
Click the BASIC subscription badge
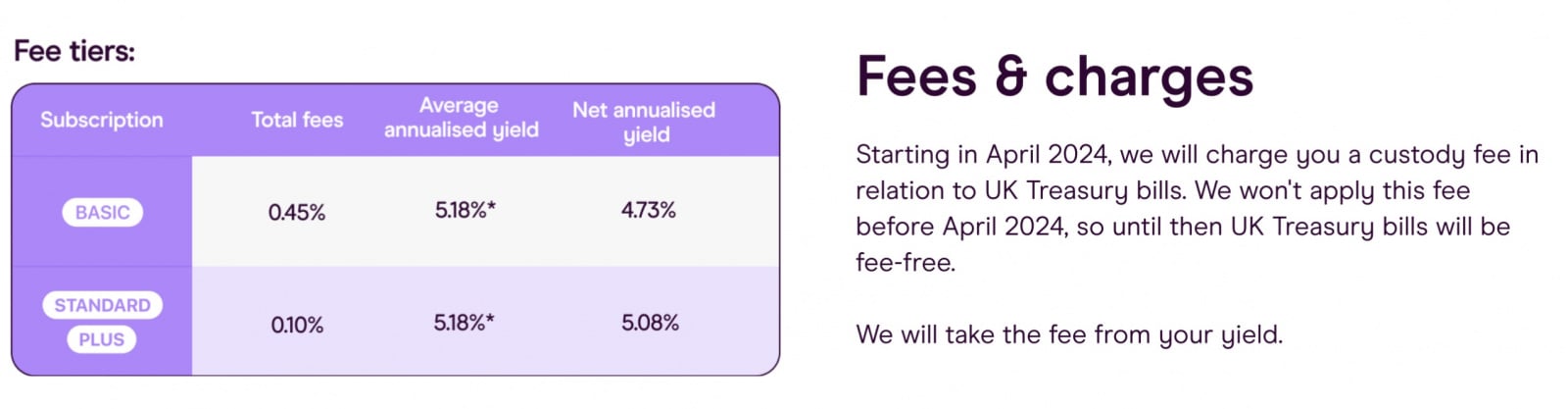coord(102,212)
